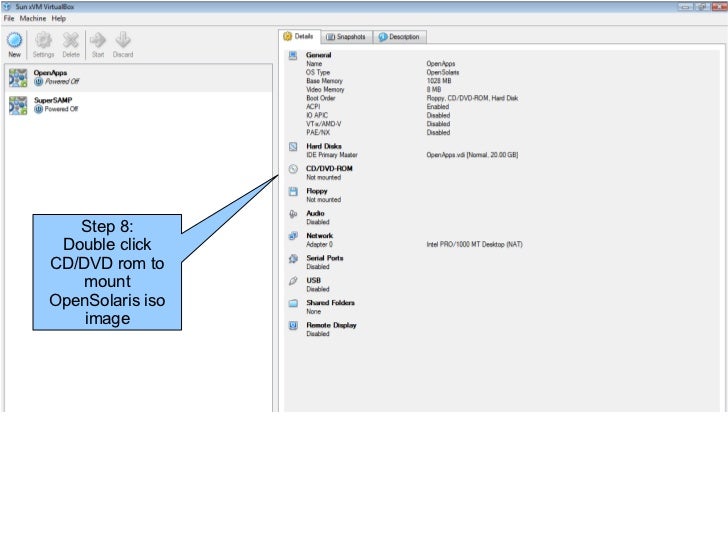
Task: Click the Adapter 0 label
Action: [x=319, y=244]
